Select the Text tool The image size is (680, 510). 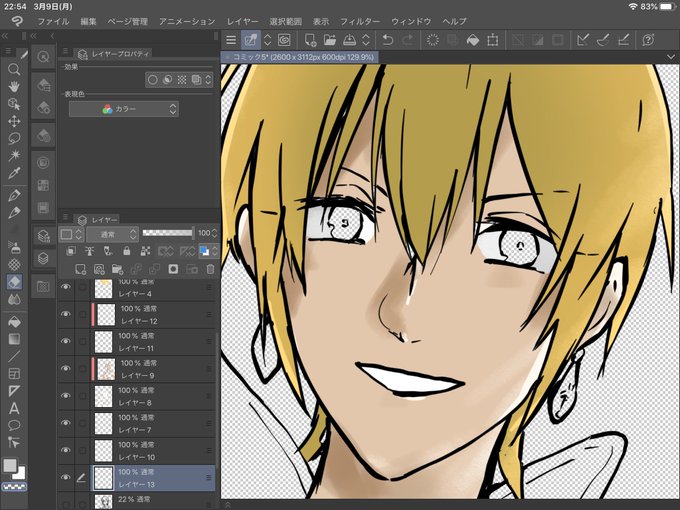click(x=14, y=408)
